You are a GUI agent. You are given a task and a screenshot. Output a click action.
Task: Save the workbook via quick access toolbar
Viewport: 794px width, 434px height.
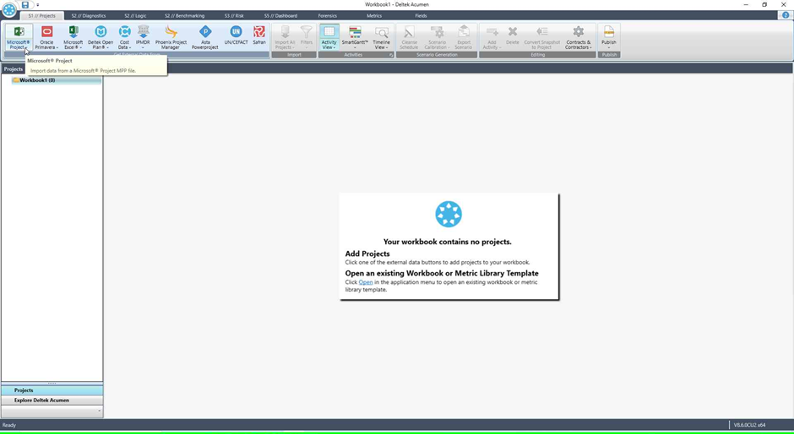coord(25,5)
